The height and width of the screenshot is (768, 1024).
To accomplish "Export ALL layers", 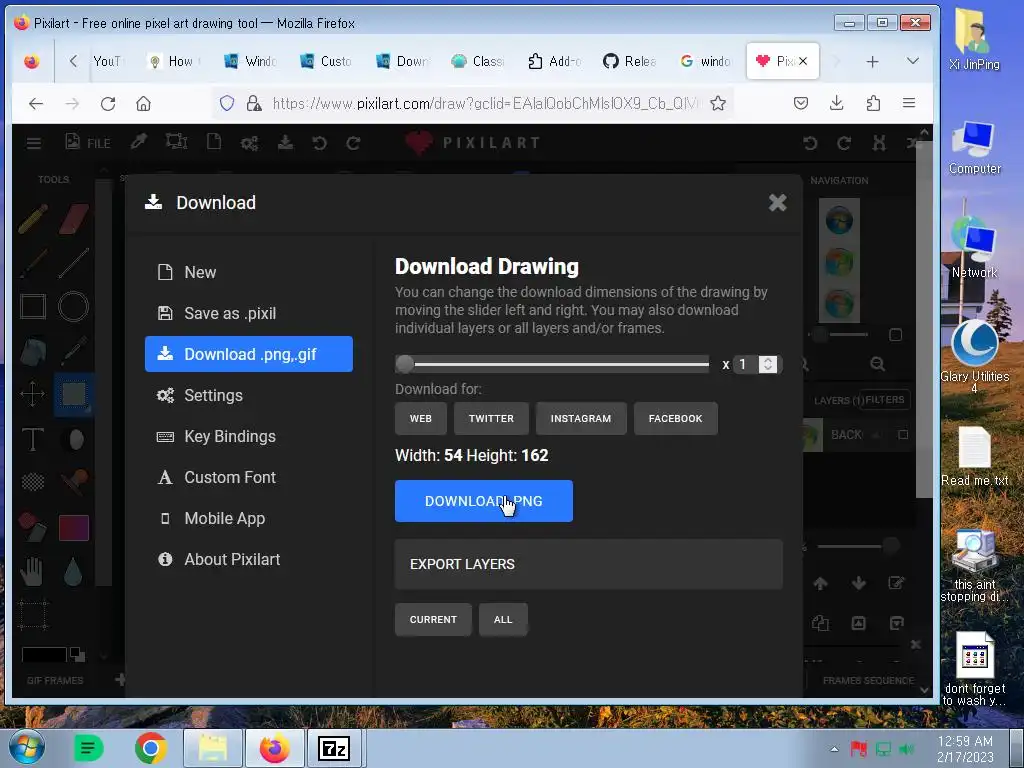I will pos(503,619).
